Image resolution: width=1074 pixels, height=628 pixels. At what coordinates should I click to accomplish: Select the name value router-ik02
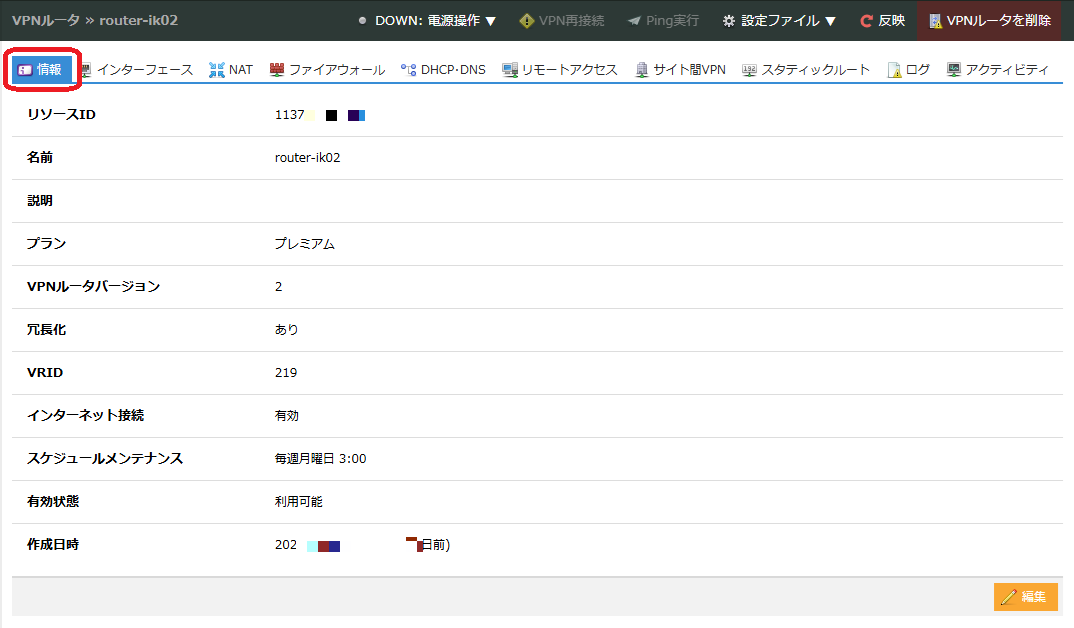click(308, 158)
